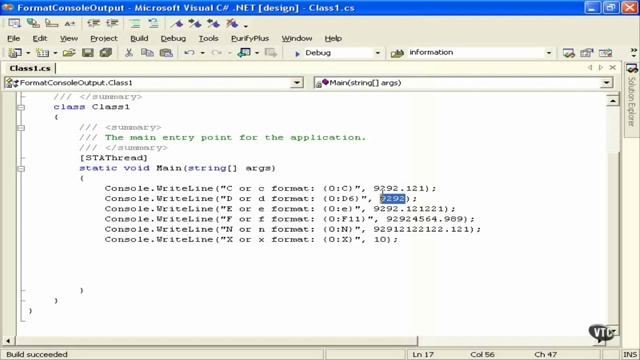
Task: Jump to the previous bookmark
Action: (213, 24)
